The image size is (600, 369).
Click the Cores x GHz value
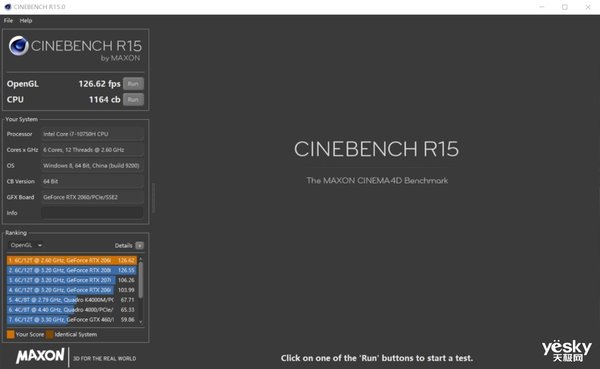[x=92, y=150]
